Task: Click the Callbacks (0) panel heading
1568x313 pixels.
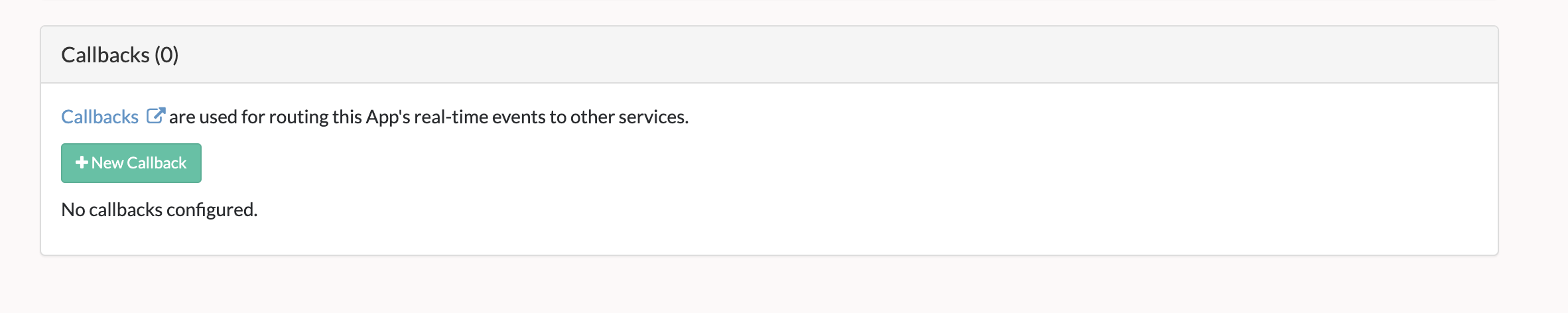Action: click(x=119, y=55)
